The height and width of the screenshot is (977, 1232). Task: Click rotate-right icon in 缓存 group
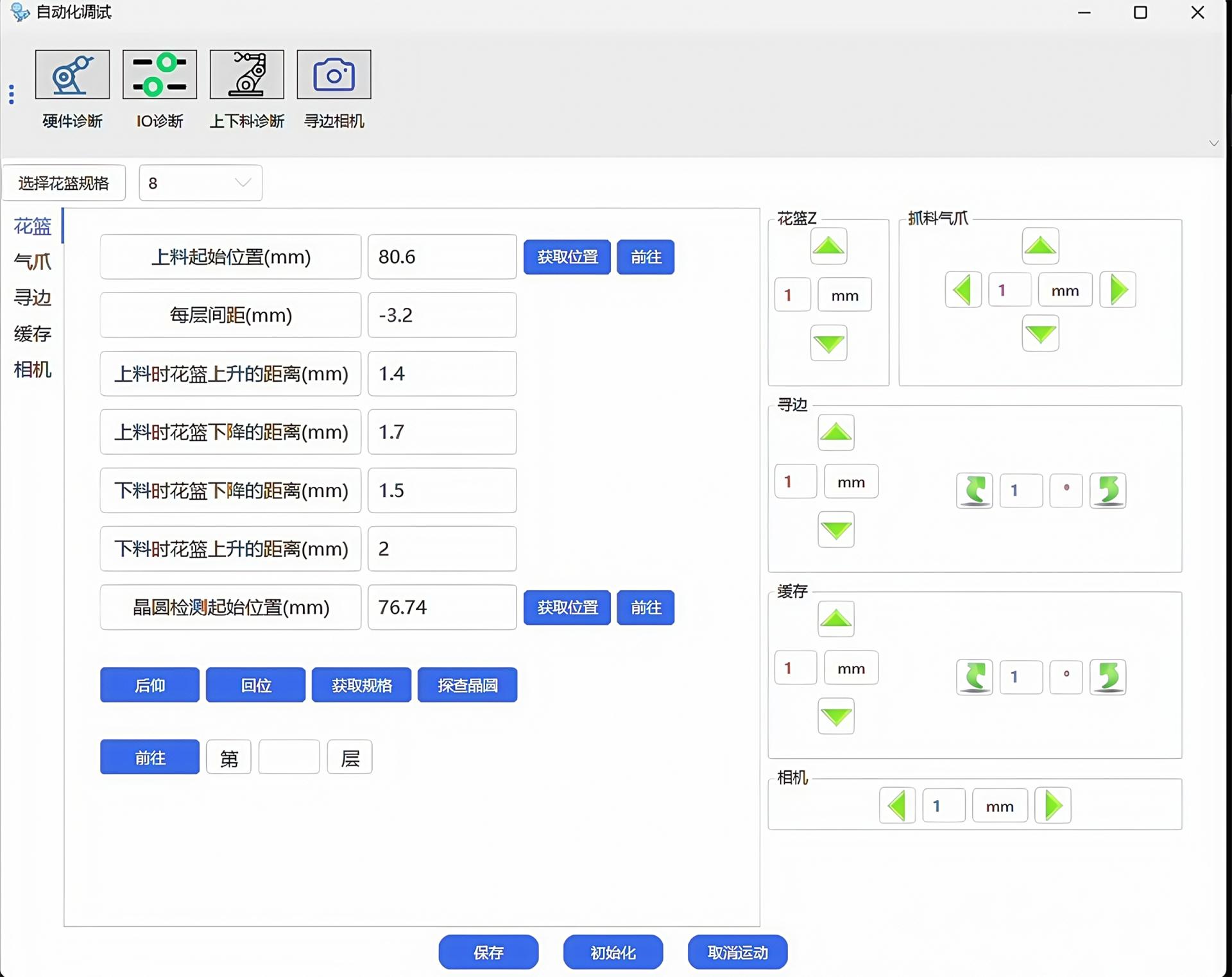coord(1108,677)
